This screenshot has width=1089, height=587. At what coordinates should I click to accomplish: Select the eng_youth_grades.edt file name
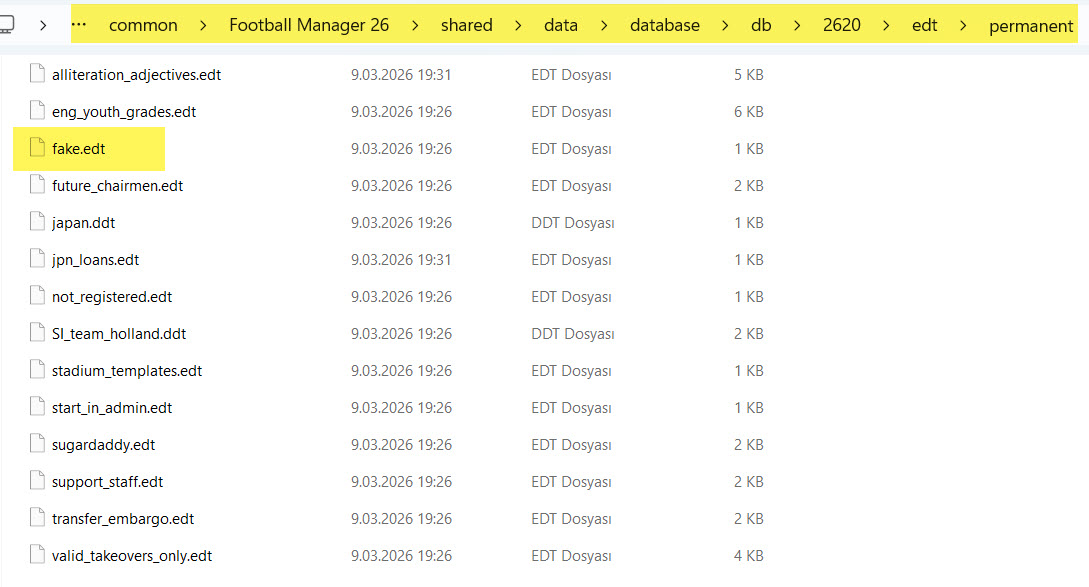click(124, 112)
